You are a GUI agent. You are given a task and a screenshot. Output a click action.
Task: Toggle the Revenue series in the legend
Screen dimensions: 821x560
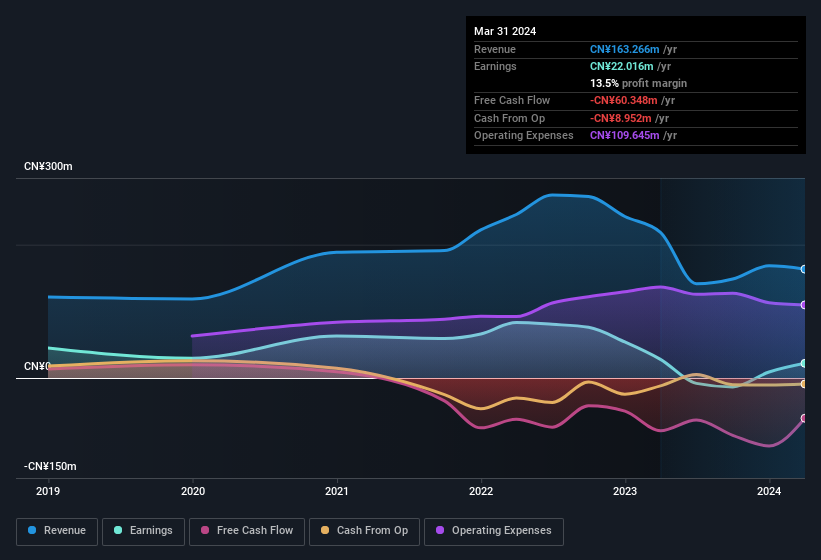(58, 531)
